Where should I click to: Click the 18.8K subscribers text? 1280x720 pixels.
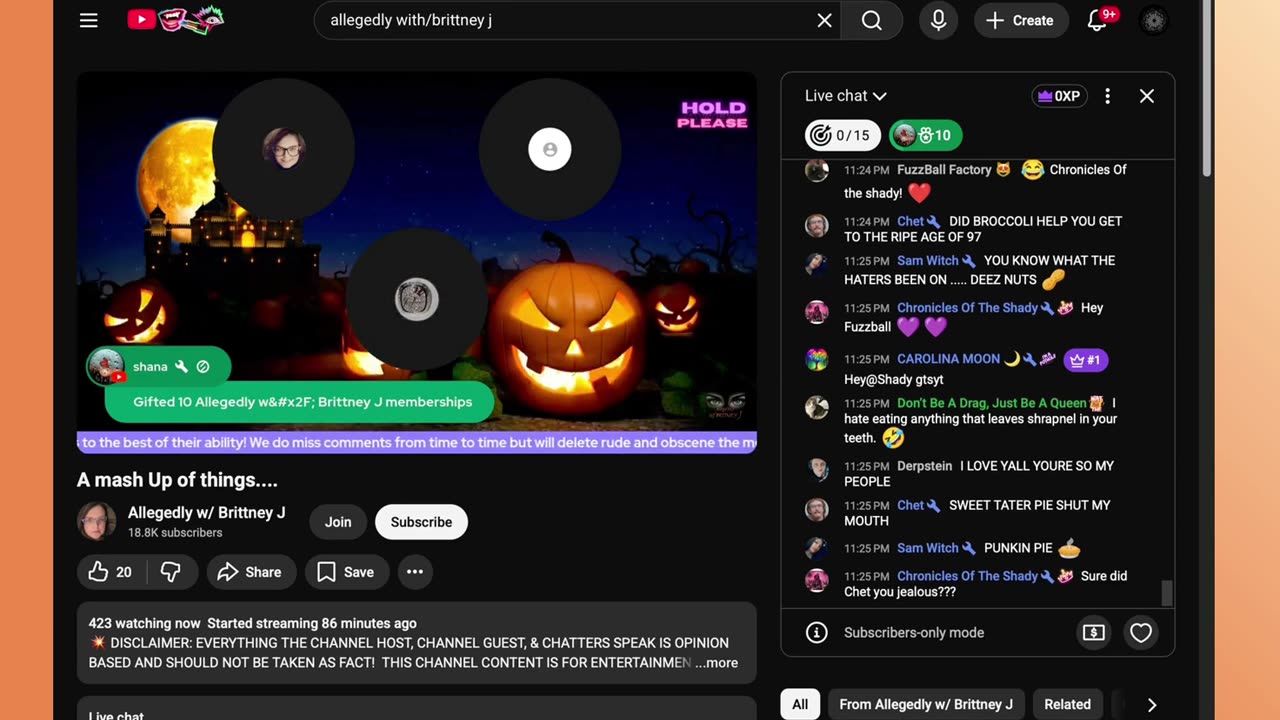point(175,533)
